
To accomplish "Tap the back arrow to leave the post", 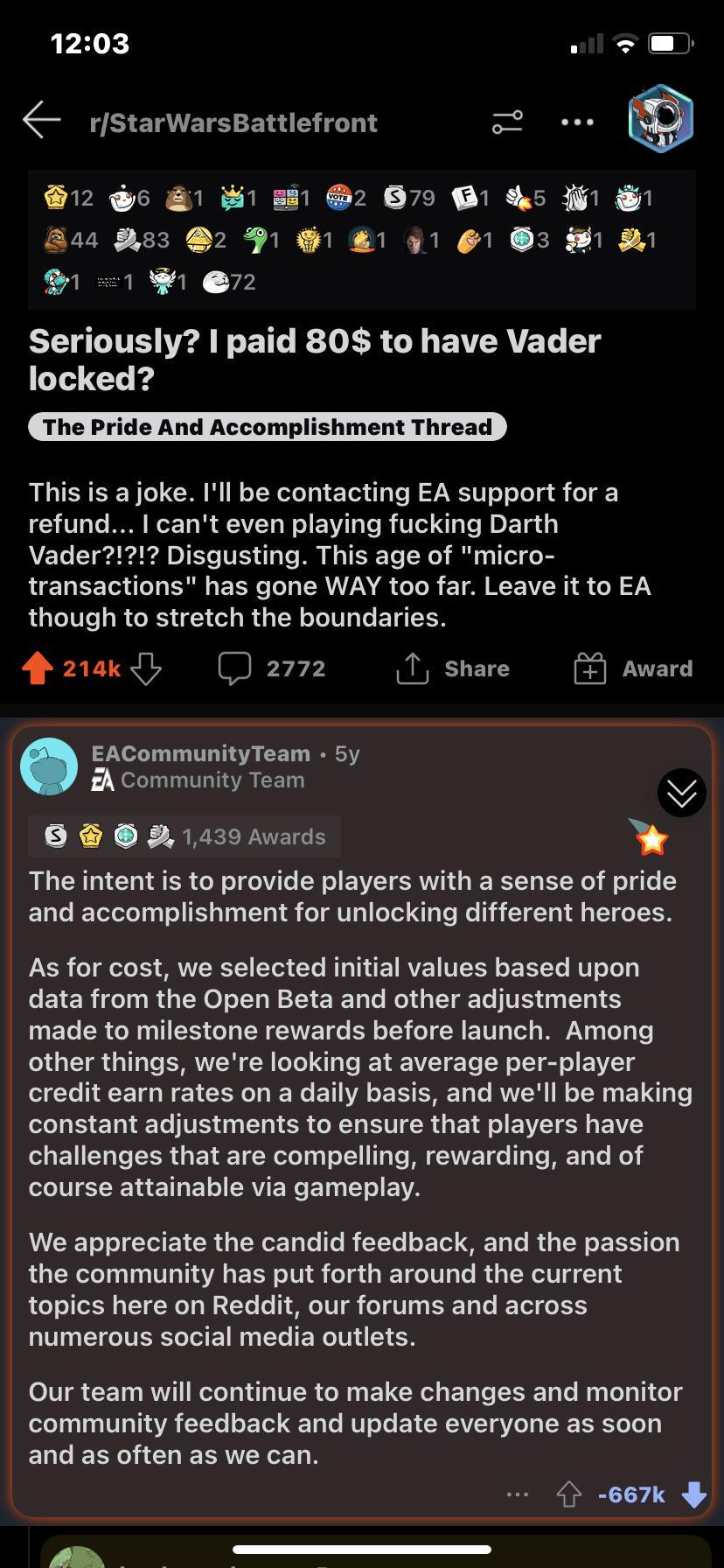I will (41, 121).
